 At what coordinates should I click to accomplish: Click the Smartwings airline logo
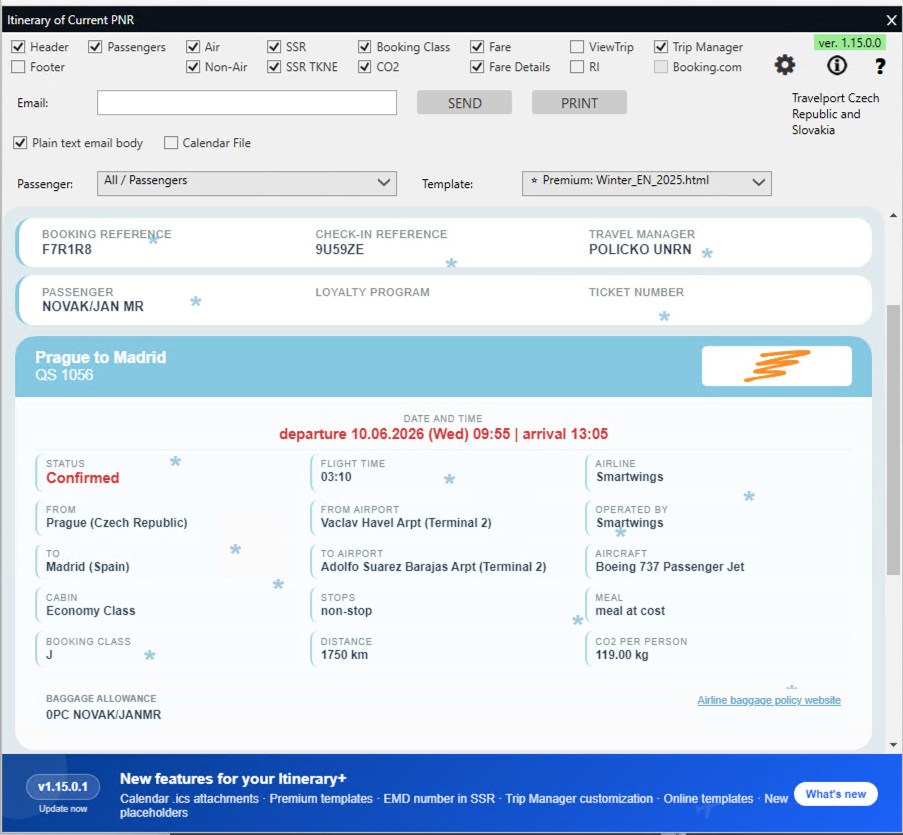pyautogui.click(x=776, y=366)
